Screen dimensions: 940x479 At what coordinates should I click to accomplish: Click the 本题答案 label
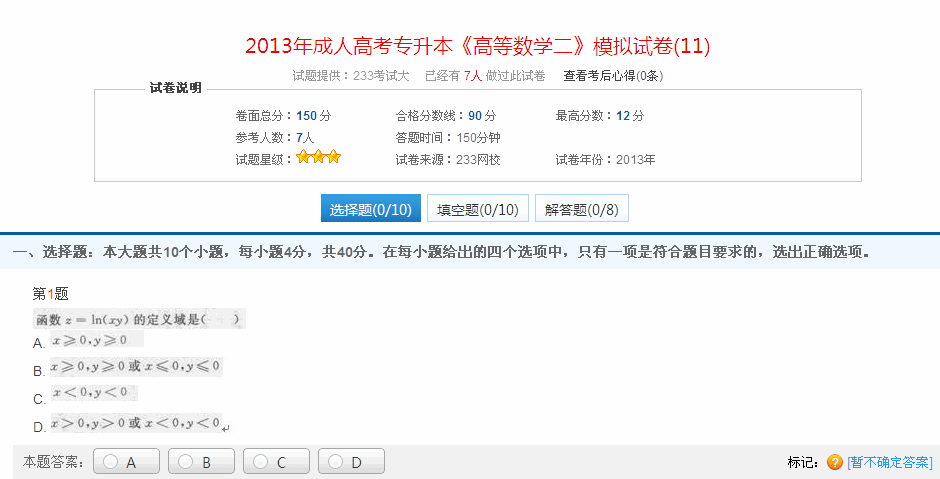click(x=53, y=462)
